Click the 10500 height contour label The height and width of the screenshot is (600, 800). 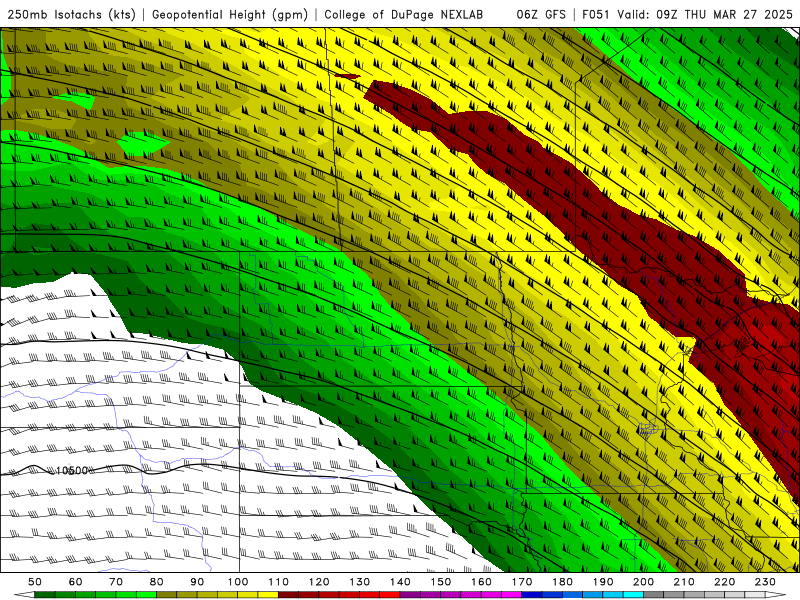pos(71,470)
